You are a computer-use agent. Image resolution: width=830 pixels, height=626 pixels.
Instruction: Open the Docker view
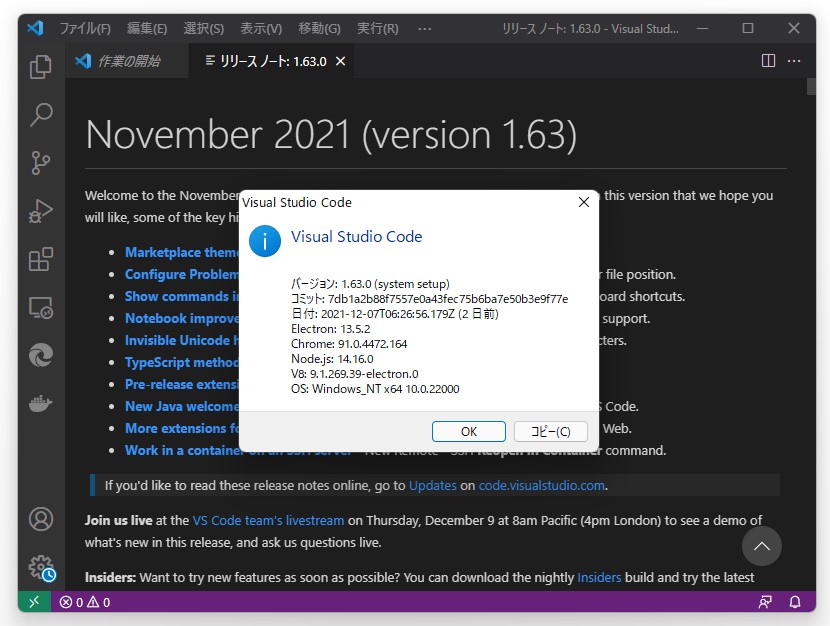pyautogui.click(x=40, y=403)
